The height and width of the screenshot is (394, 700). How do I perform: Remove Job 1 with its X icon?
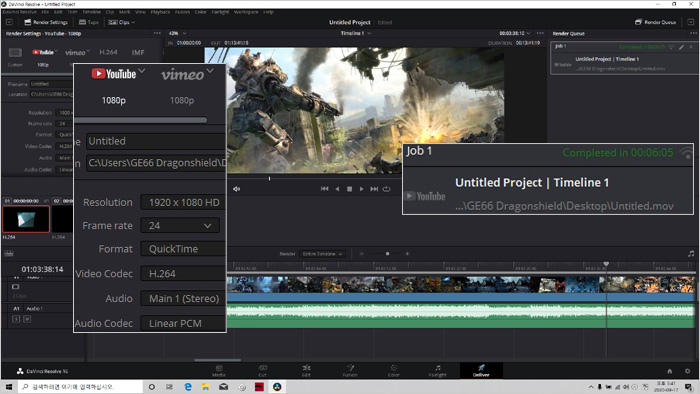(x=691, y=46)
